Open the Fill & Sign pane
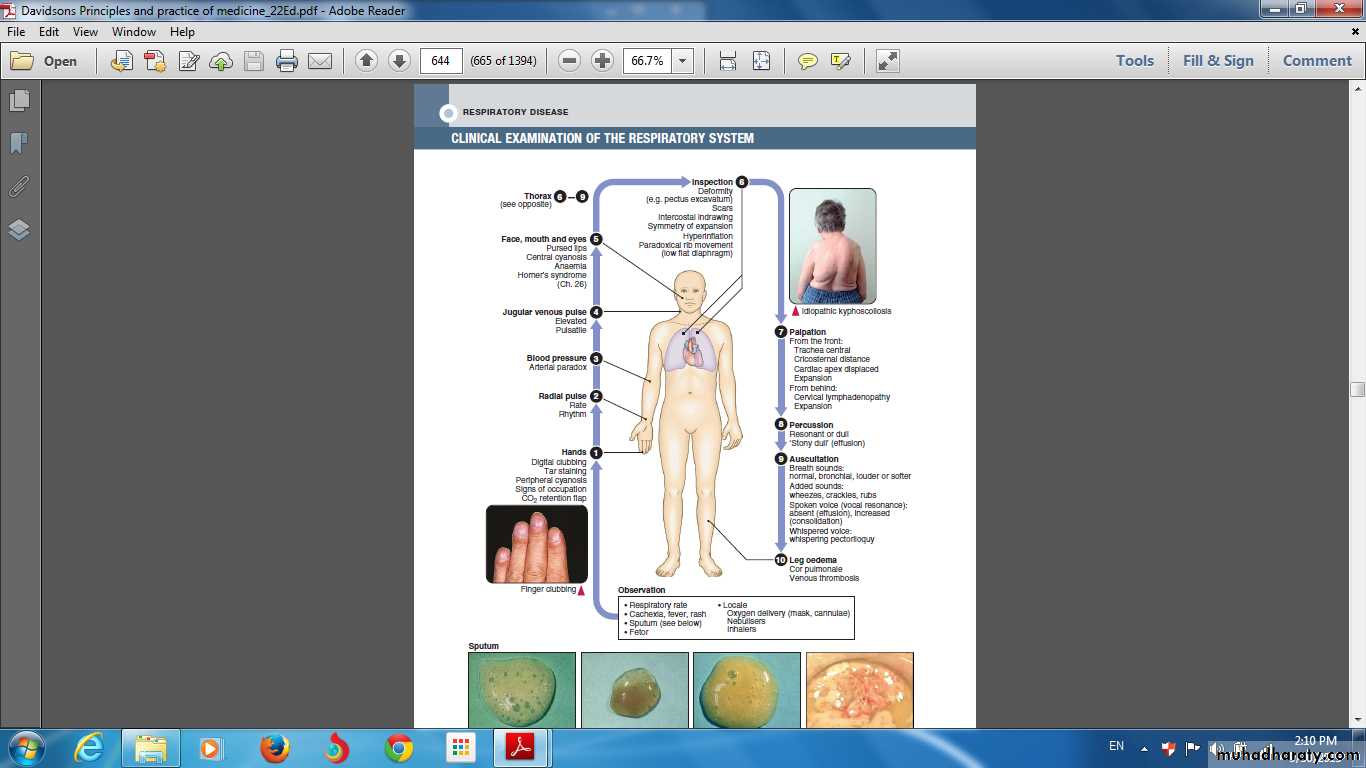1366x768 pixels. [1218, 61]
